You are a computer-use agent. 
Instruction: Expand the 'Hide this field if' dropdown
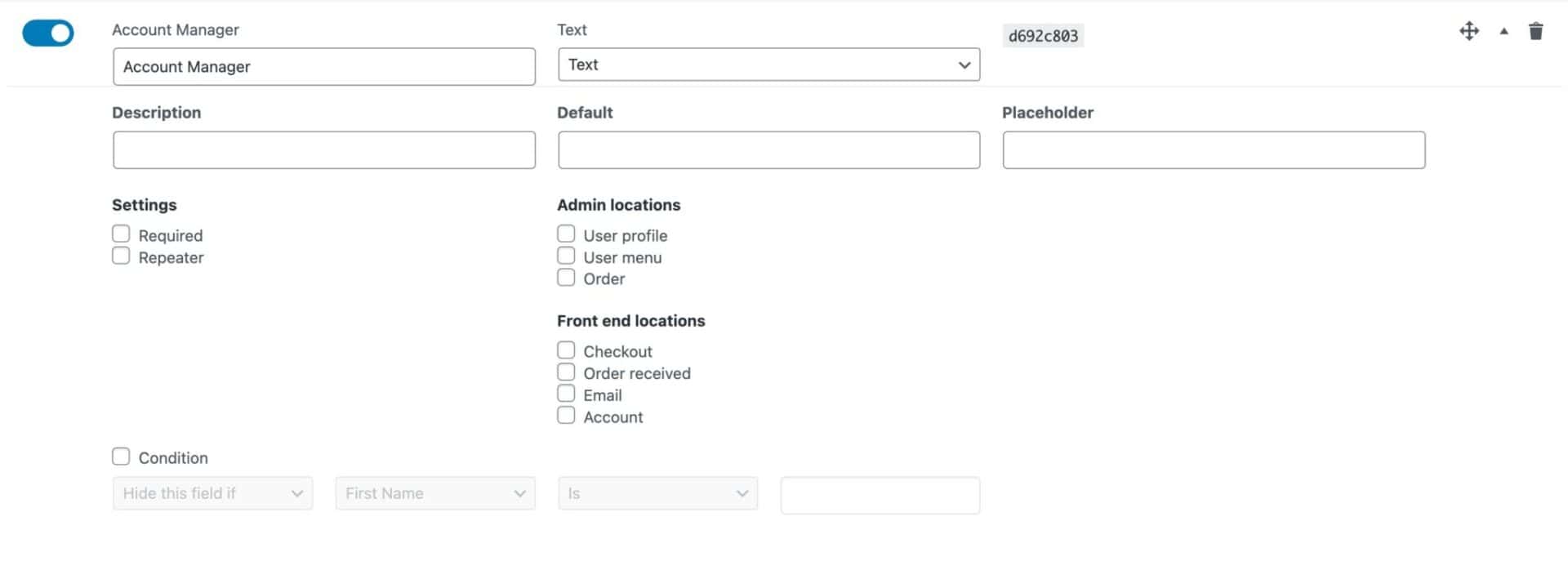coord(212,493)
